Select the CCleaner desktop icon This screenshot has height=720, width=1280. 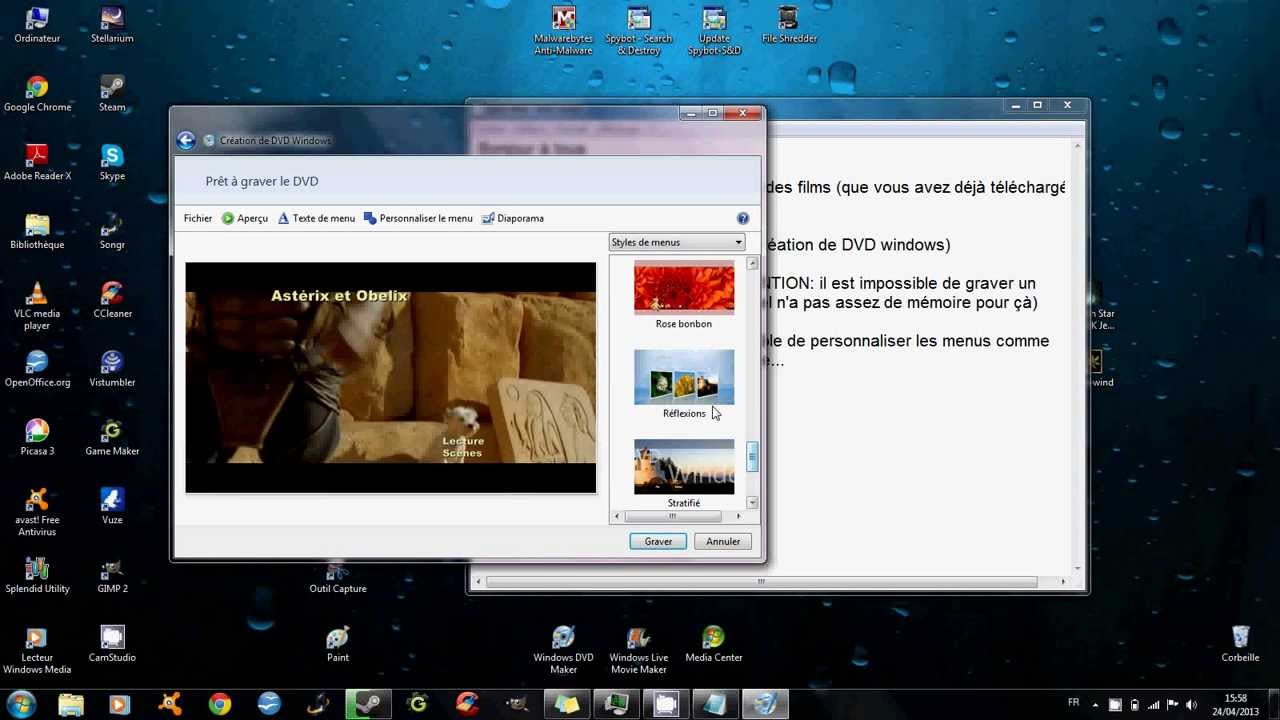(112, 301)
